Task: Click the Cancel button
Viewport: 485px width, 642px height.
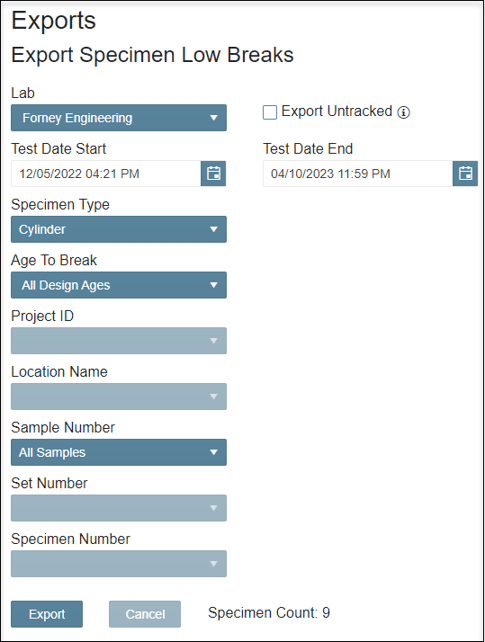Action: coord(145,614)
